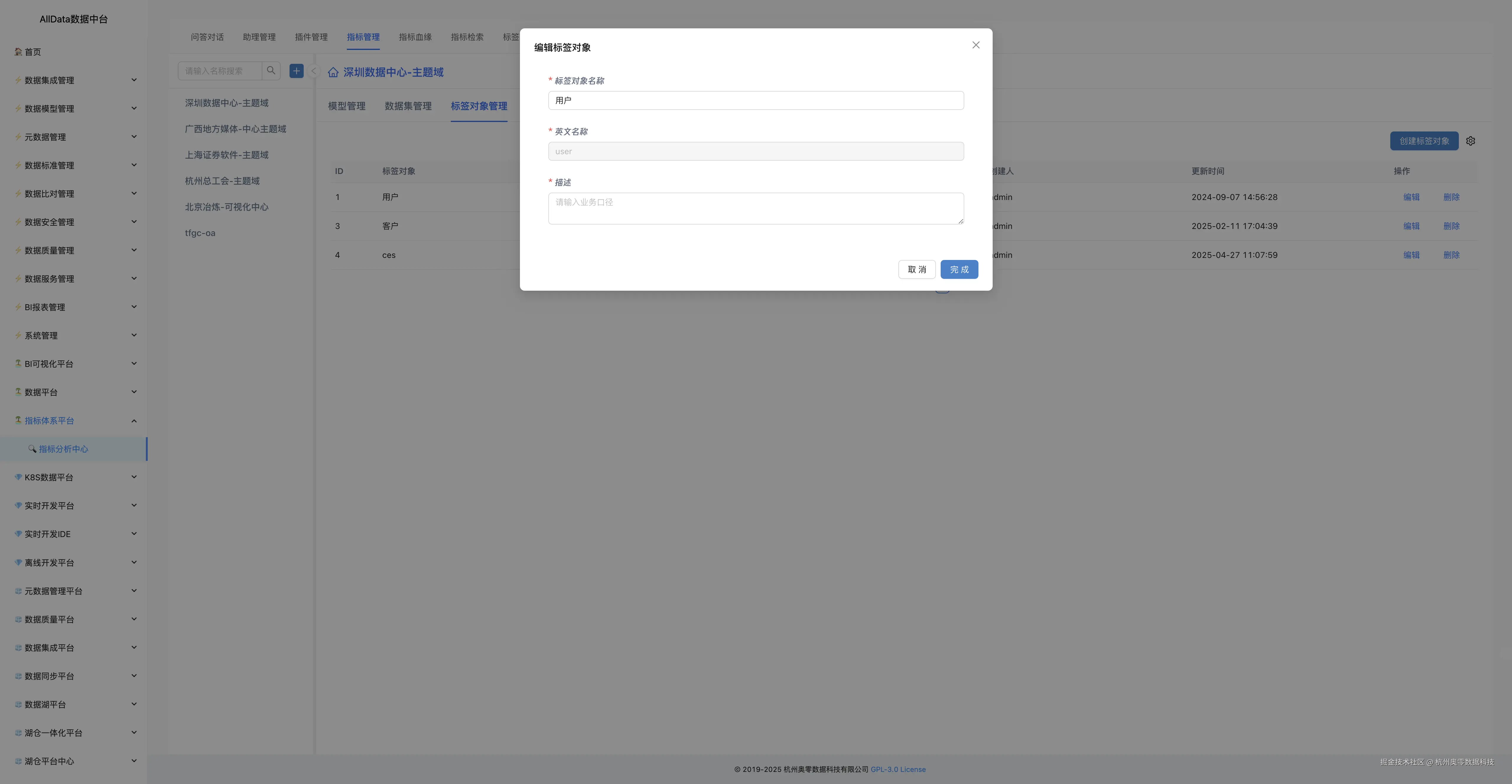Expand the K8S数据平台 menu
1512x784 pixels.
49,477
